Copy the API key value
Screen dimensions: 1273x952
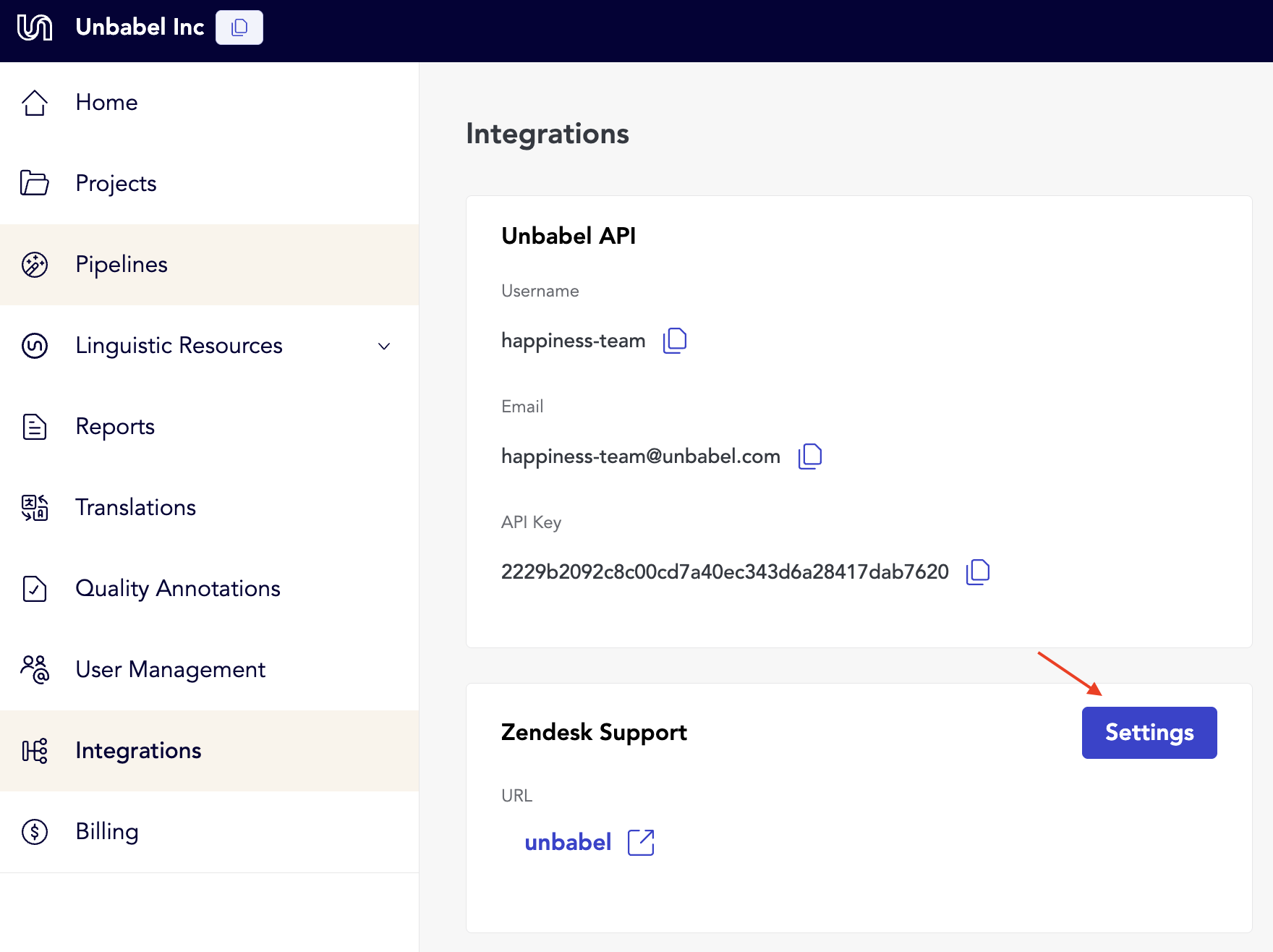click(x=978, y=571)
